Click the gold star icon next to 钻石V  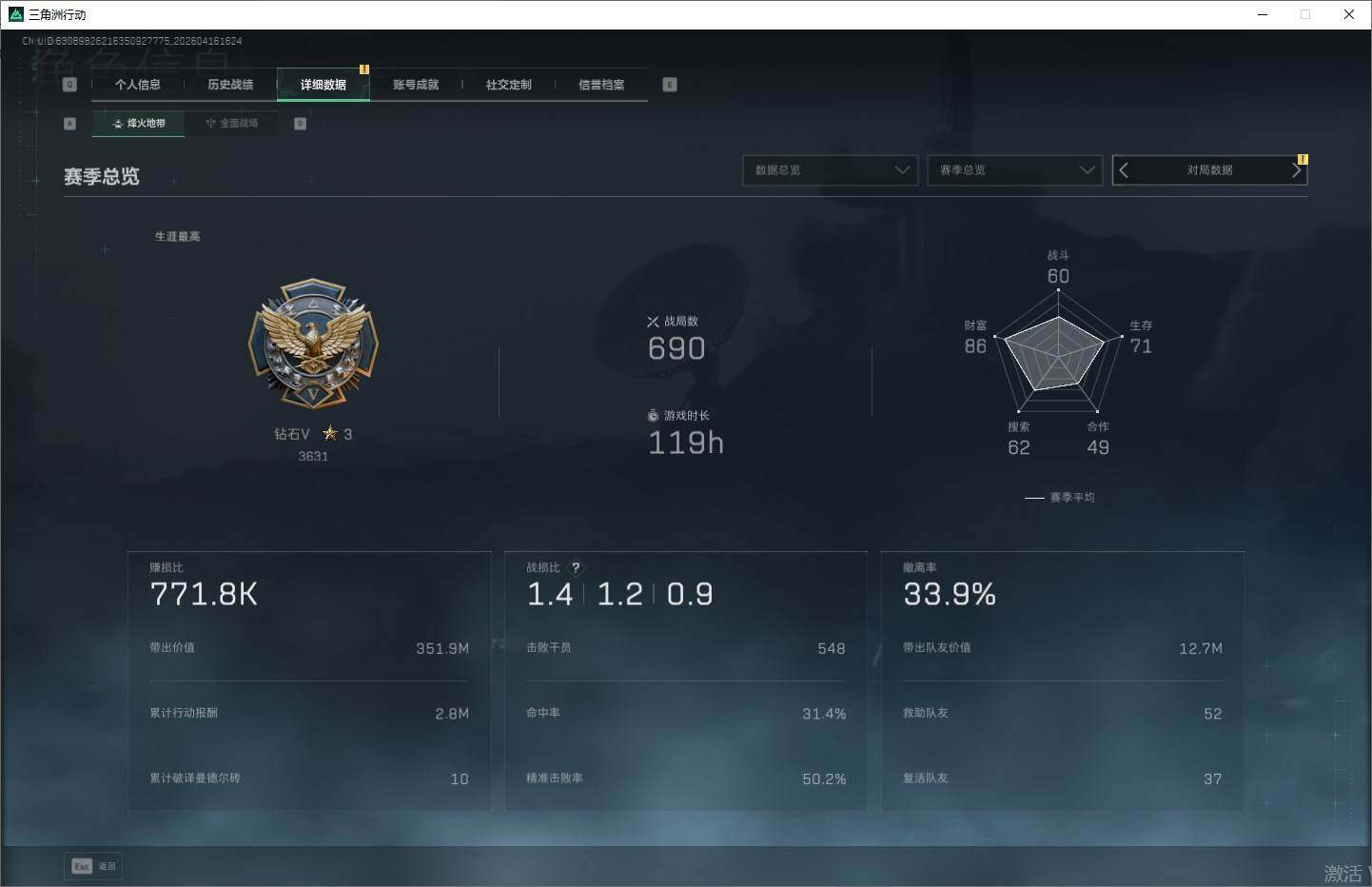(x=330, y=434)
